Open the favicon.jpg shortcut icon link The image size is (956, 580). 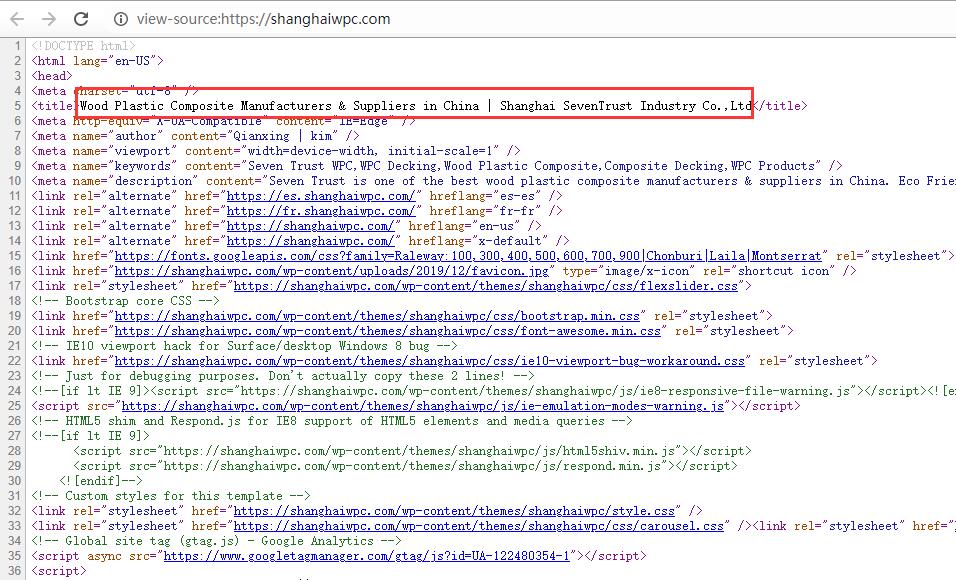[332, 271]
